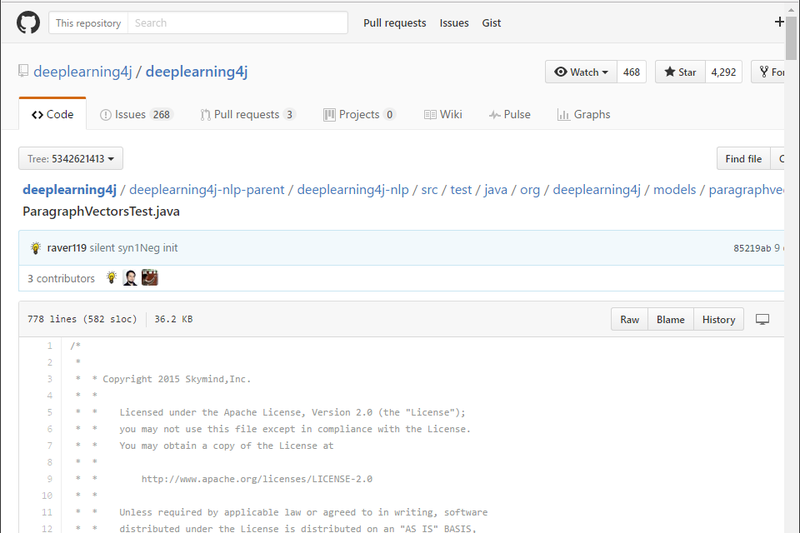
Task: View the Pulse tab
Action: 509,114
